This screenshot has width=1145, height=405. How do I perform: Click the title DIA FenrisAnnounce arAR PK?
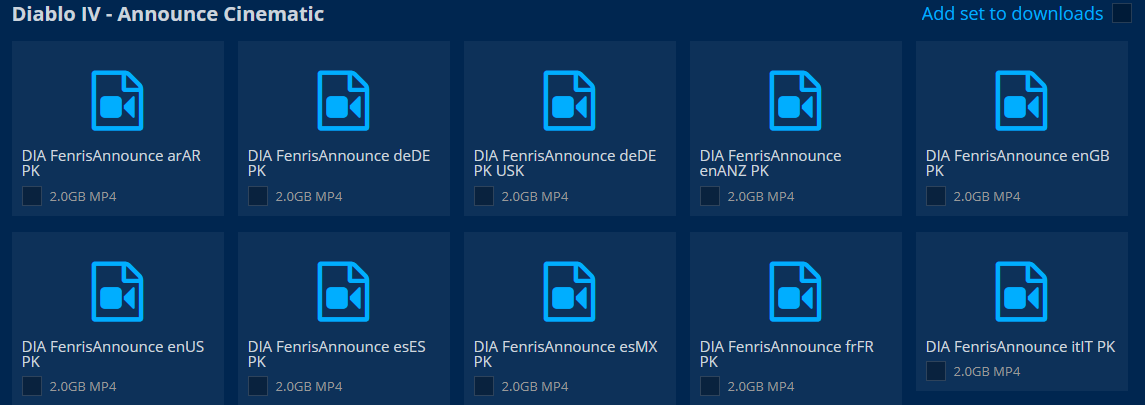point(111,163)
